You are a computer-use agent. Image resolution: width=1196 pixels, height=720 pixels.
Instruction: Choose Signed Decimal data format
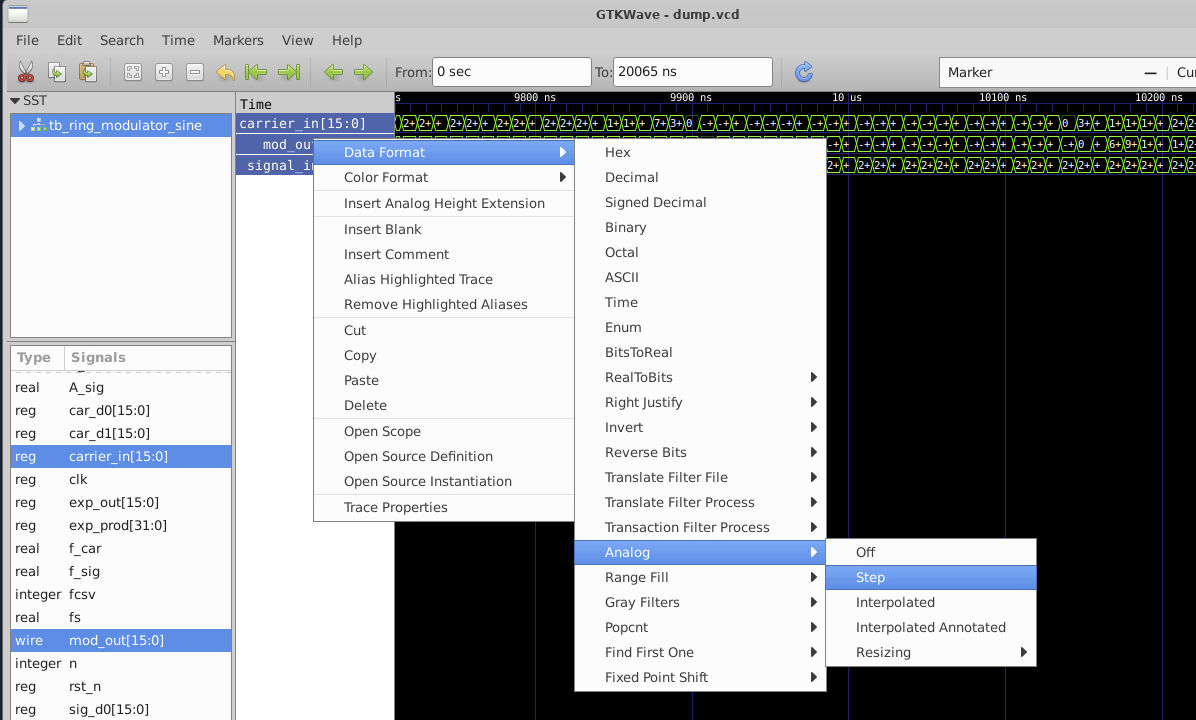tap(655, 202)
